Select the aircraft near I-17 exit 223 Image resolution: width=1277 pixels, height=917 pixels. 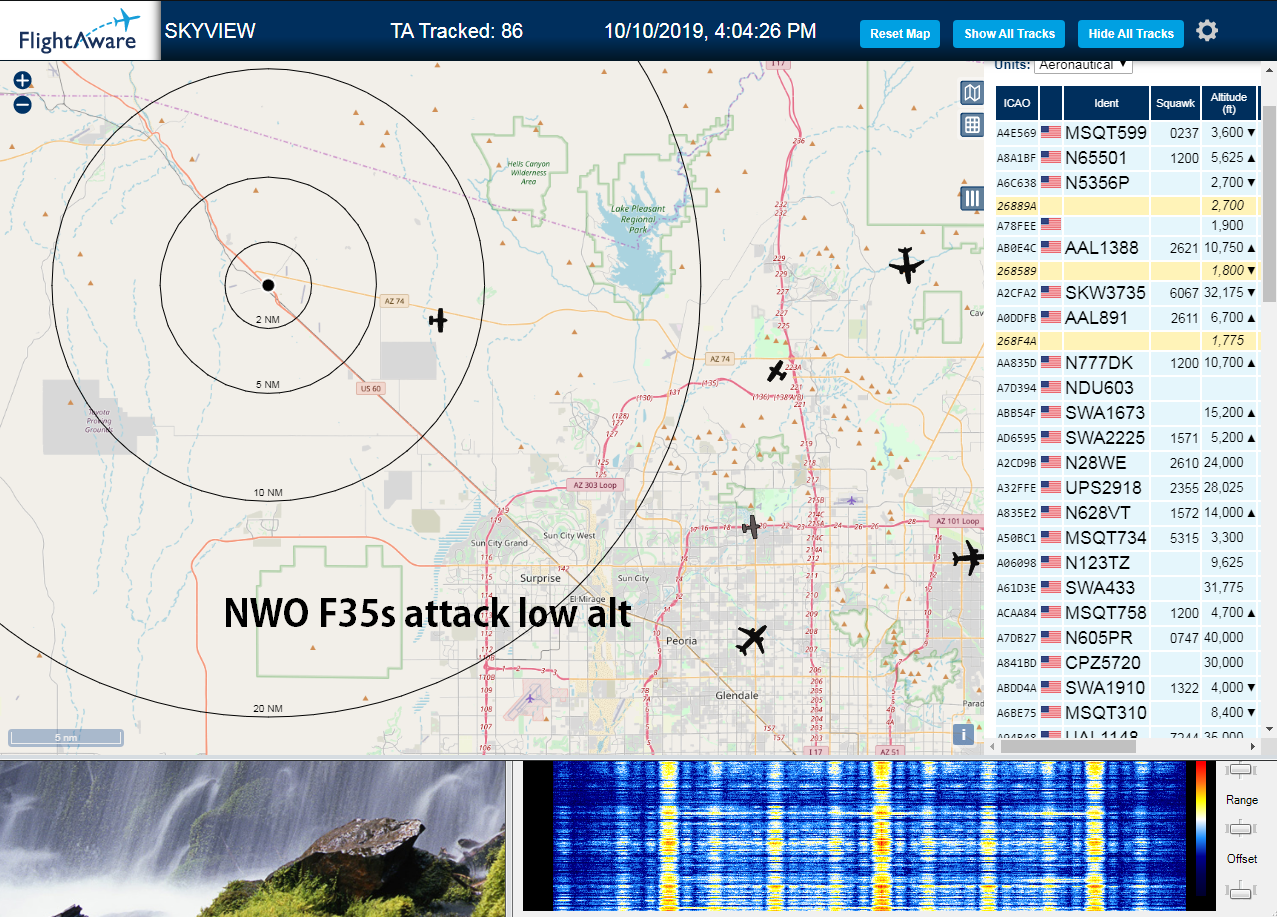777,371
